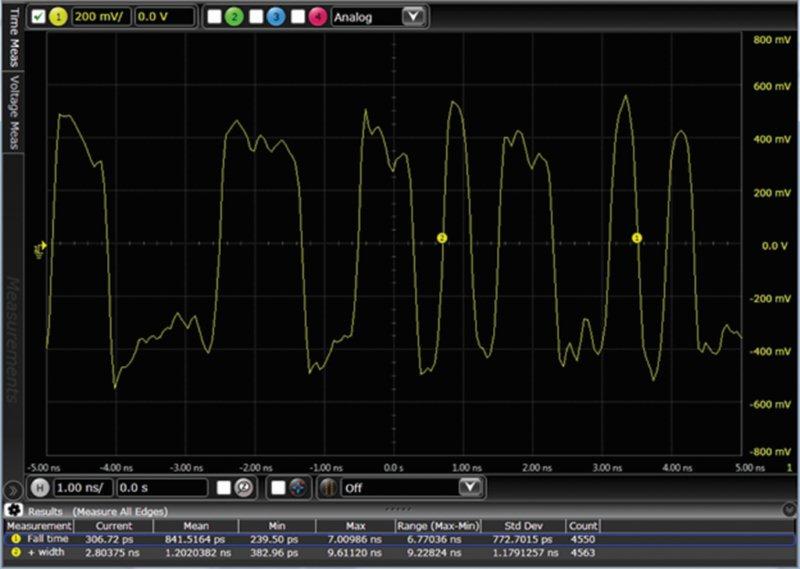
Task: Uncheck the channel 1 enable checkbox
Action: point(38,17)
